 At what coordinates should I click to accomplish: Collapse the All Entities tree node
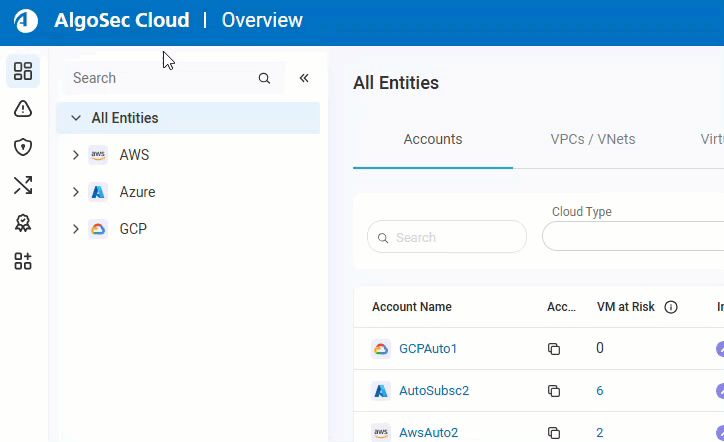coord(76,118)
